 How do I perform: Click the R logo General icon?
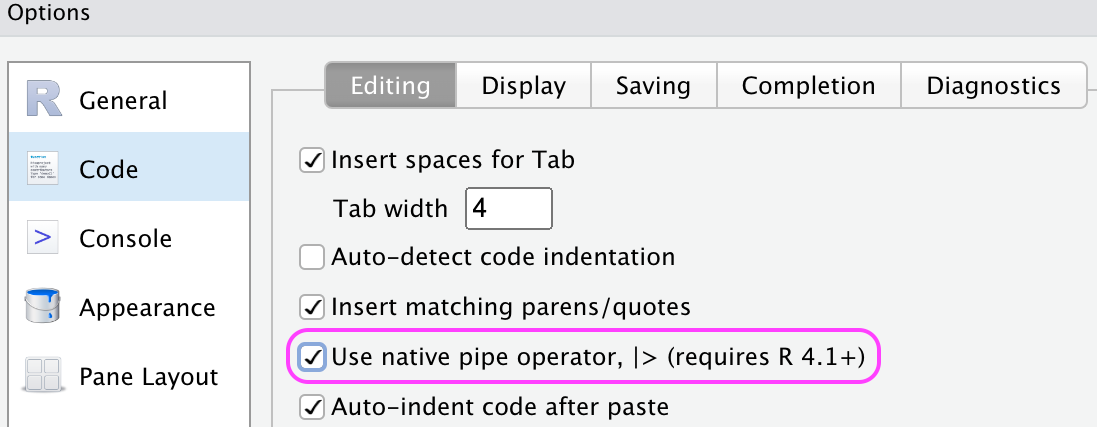43,100
